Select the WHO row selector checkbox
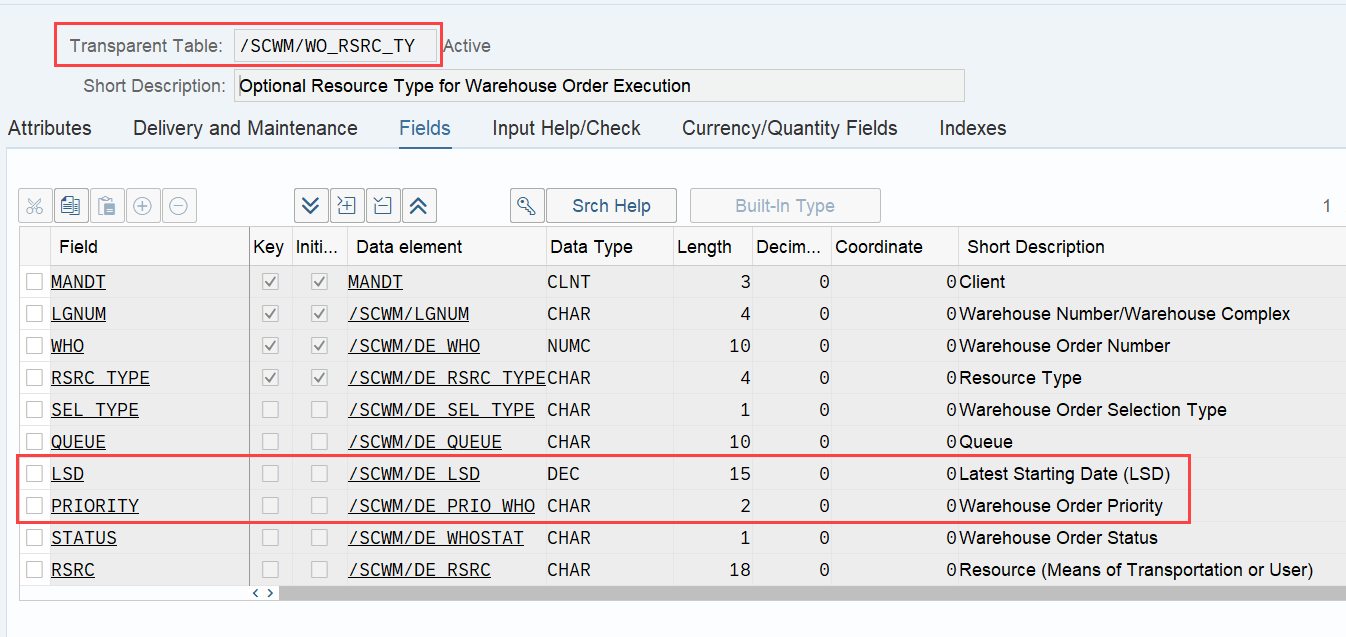 (x=35, y=346)
